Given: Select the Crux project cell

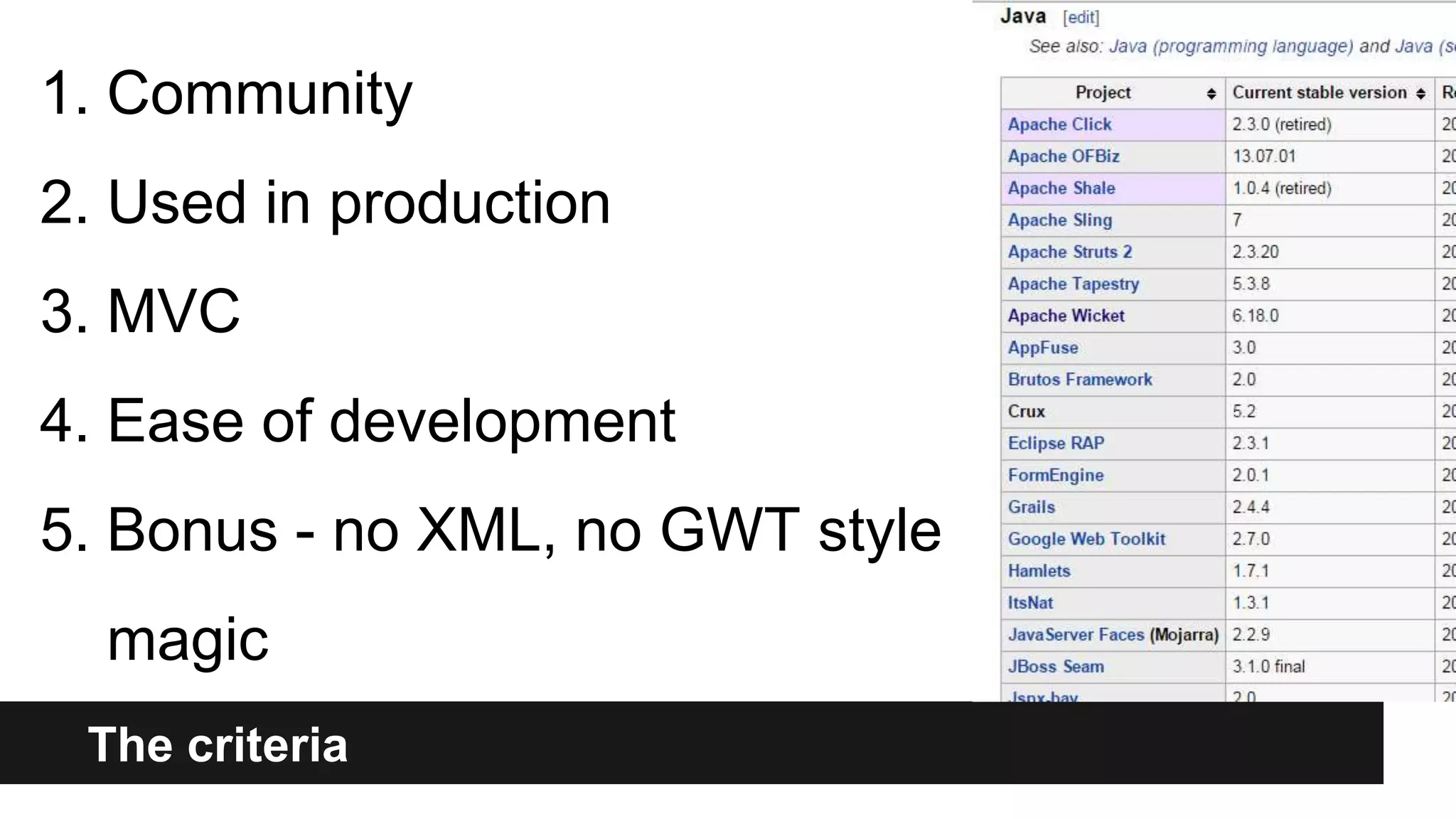Looking at the screenshot, I should [x=1113, y=412].
